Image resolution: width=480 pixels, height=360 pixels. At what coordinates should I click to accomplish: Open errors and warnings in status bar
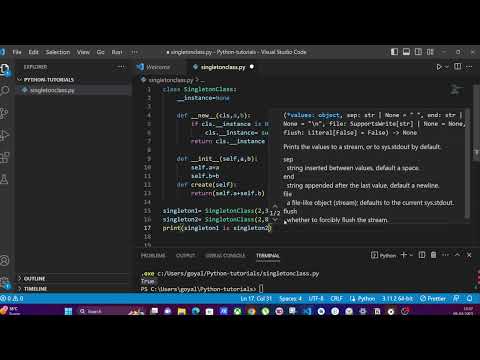coord(13,298)
